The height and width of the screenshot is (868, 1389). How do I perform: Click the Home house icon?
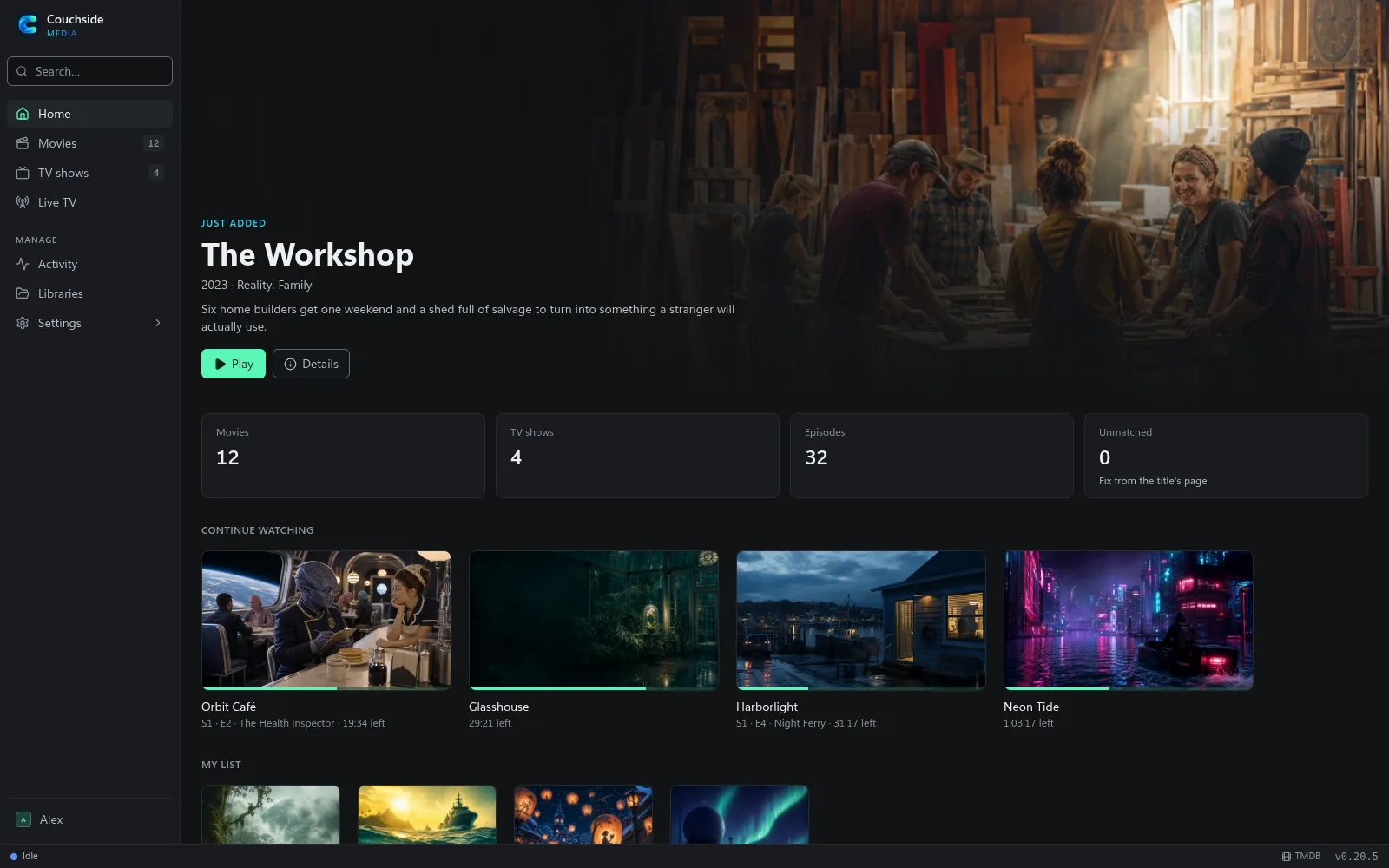23,114
